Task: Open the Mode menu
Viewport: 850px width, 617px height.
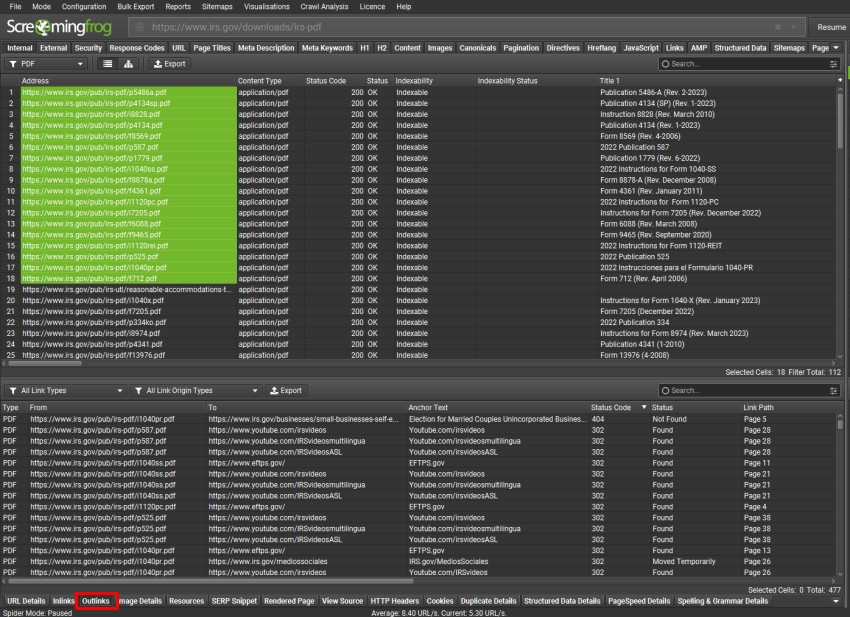Action: [41, 7]
